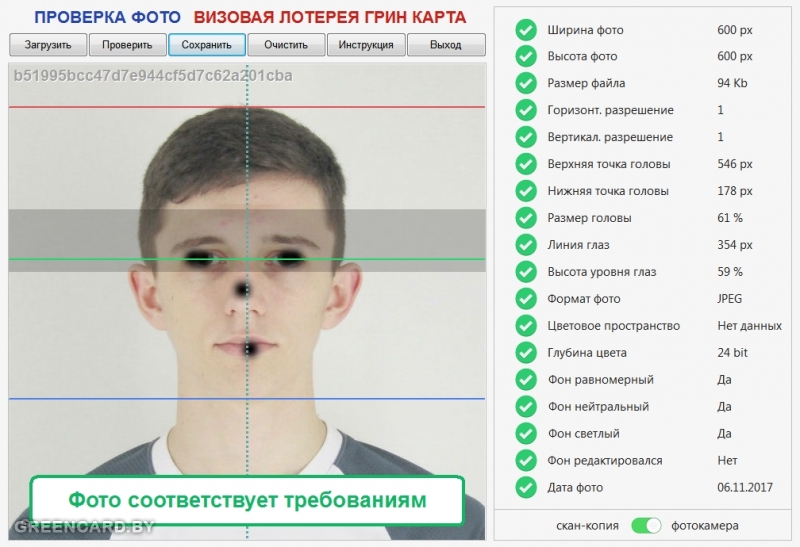The image size is (800, 547).
Task: Click green check icon beside Фон нейтральный
Action: 526,407
